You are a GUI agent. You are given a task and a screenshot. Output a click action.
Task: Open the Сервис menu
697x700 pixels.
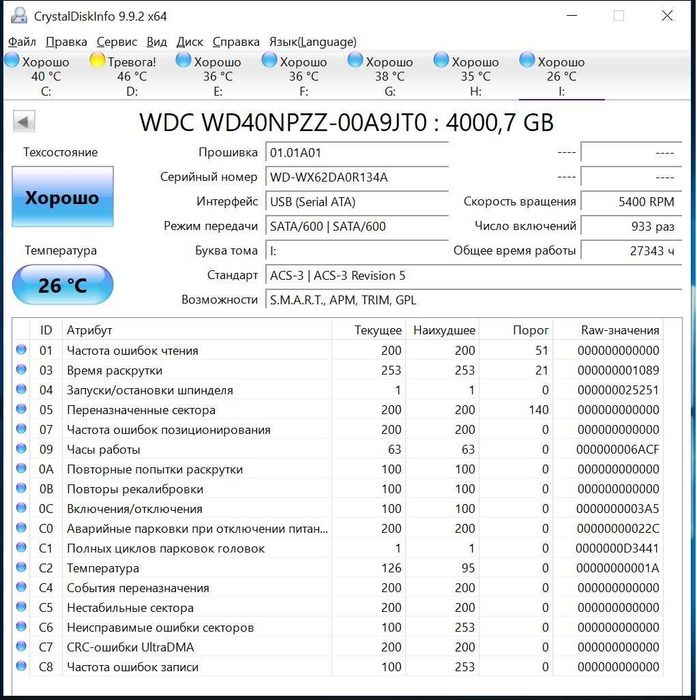(117, 42)
